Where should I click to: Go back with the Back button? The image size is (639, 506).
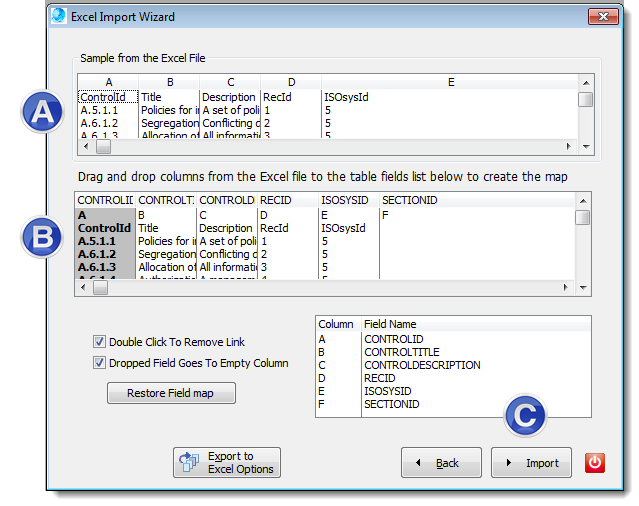pos(441,462)
